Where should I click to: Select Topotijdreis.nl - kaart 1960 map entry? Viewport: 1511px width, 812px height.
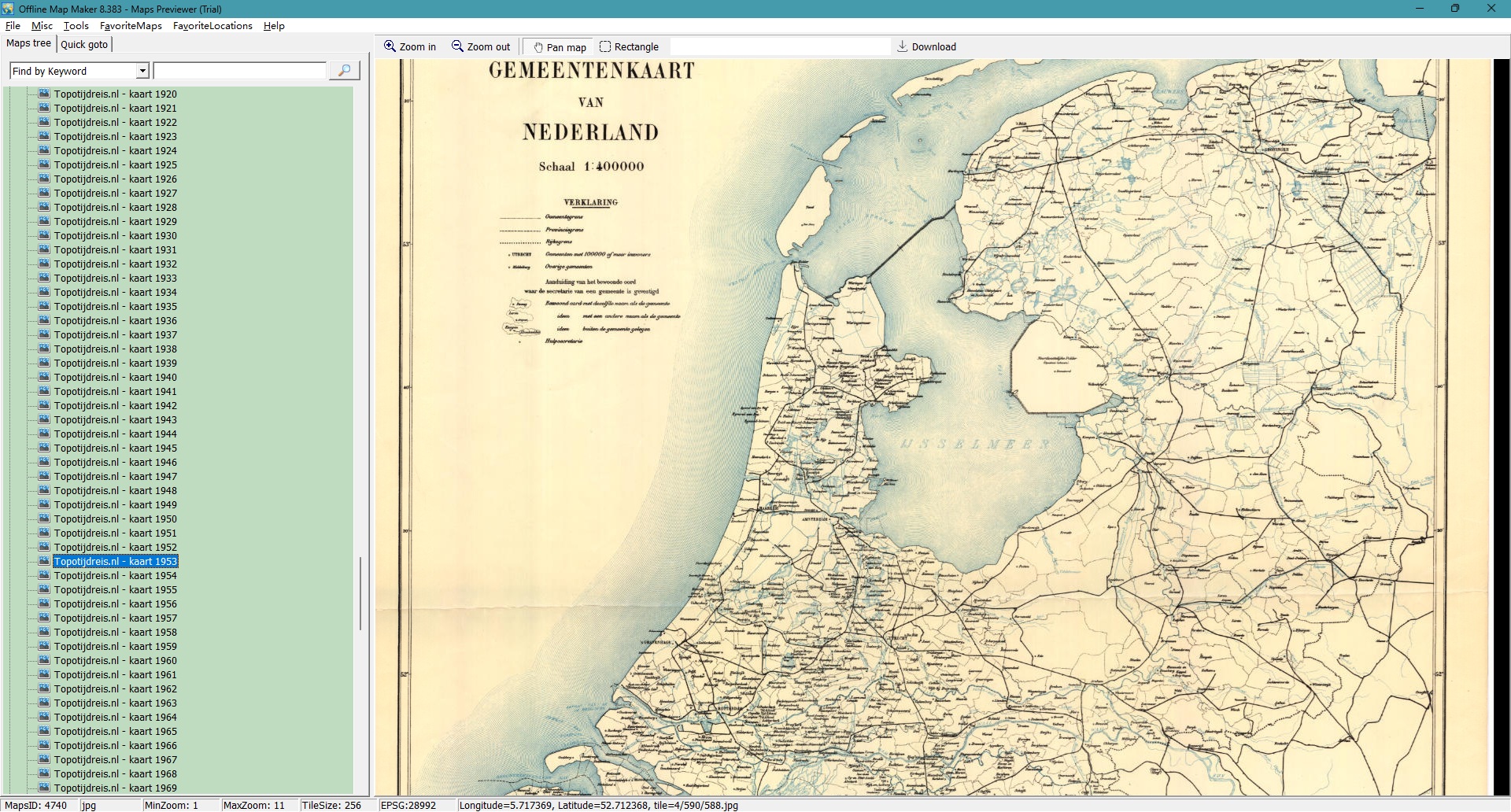115,660
